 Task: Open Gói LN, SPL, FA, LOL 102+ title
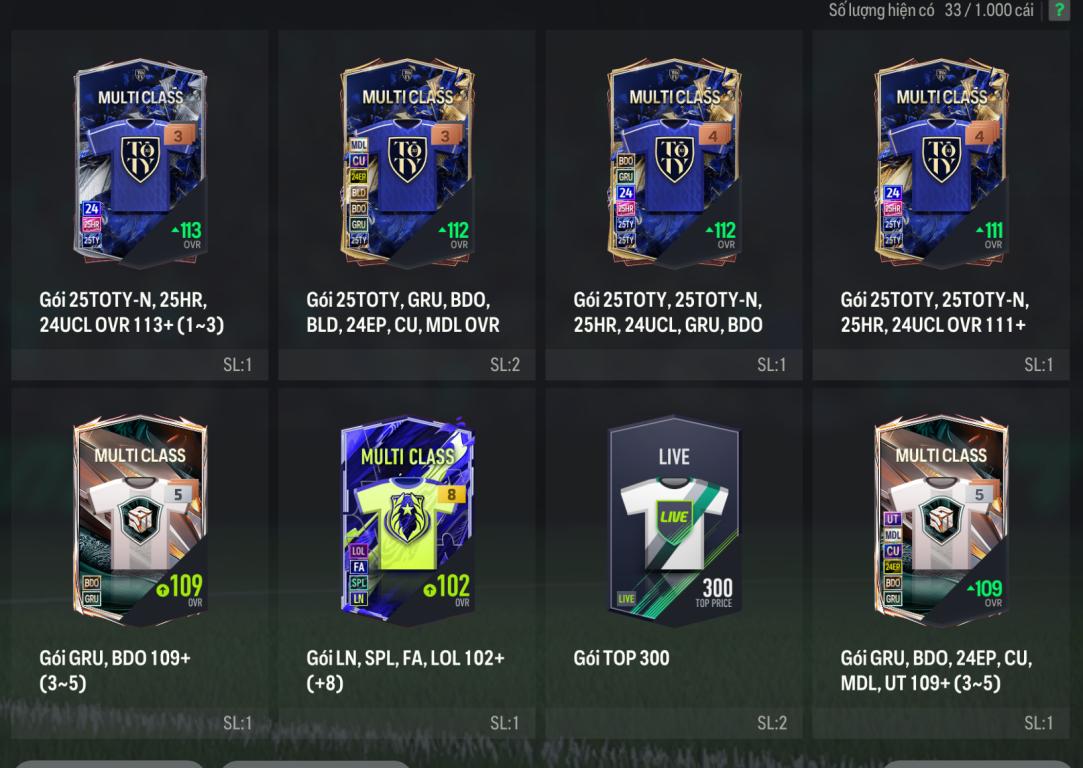[x=405, y=670]
